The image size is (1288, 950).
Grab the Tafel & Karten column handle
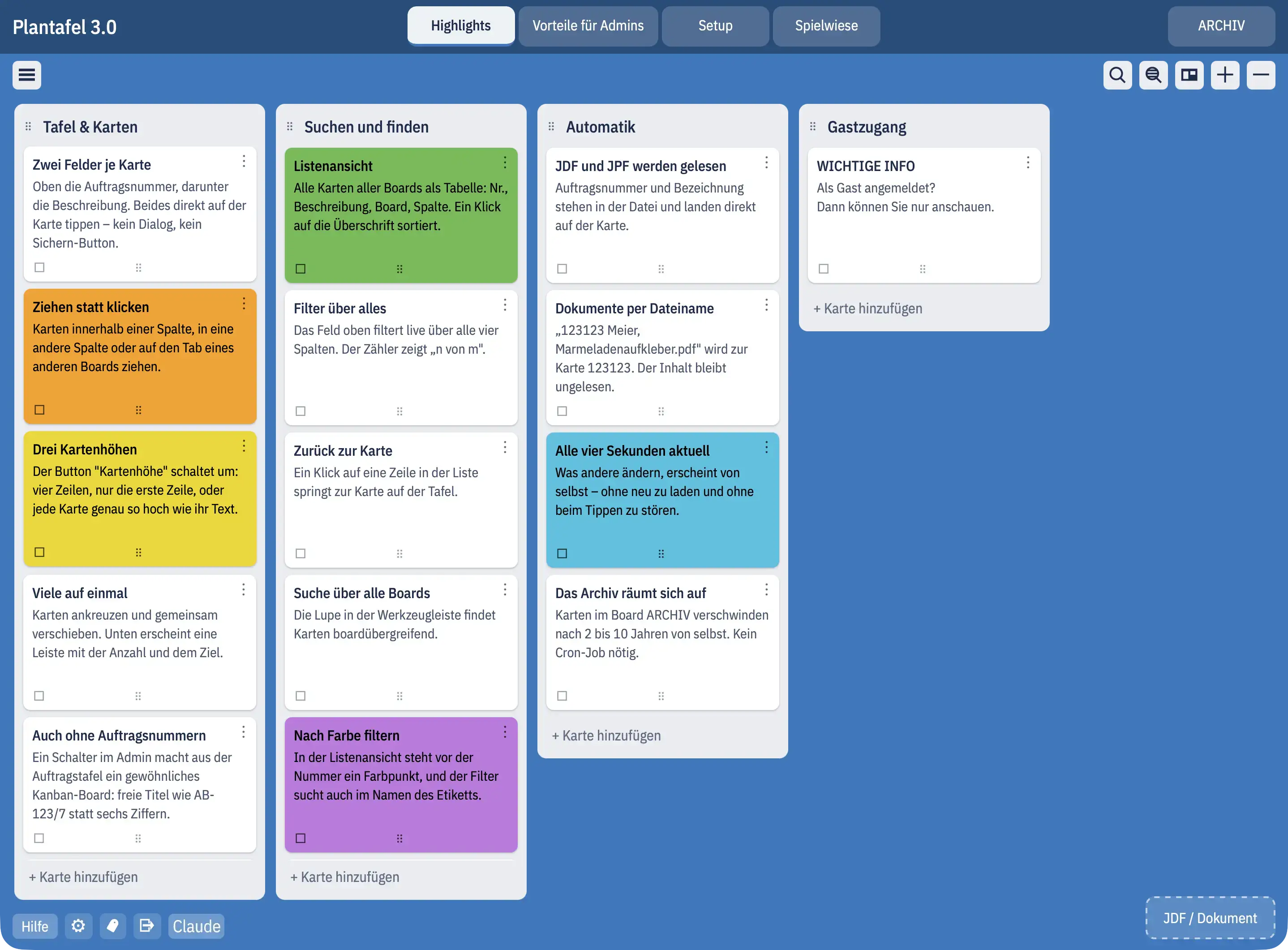(28, 127)
